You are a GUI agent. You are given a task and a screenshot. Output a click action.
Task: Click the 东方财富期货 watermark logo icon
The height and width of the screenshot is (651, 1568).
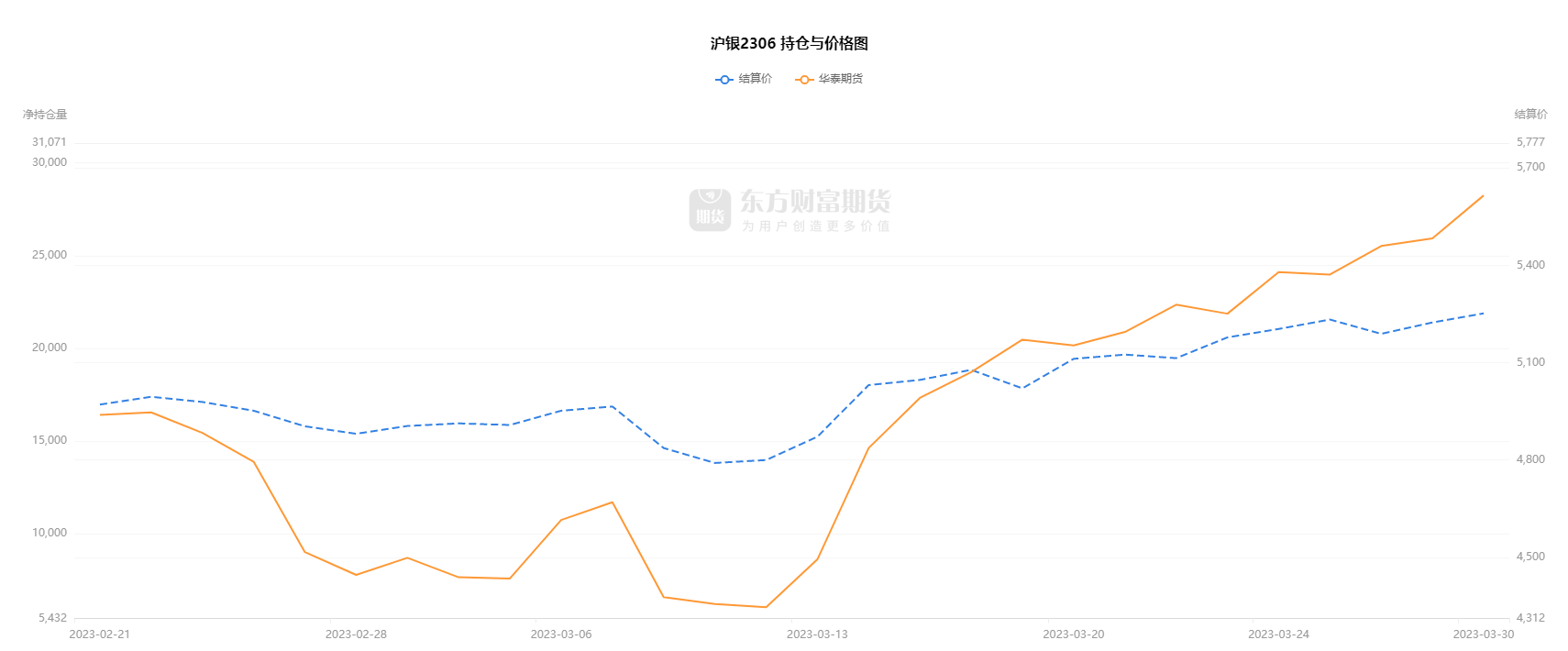coord(710,210)
